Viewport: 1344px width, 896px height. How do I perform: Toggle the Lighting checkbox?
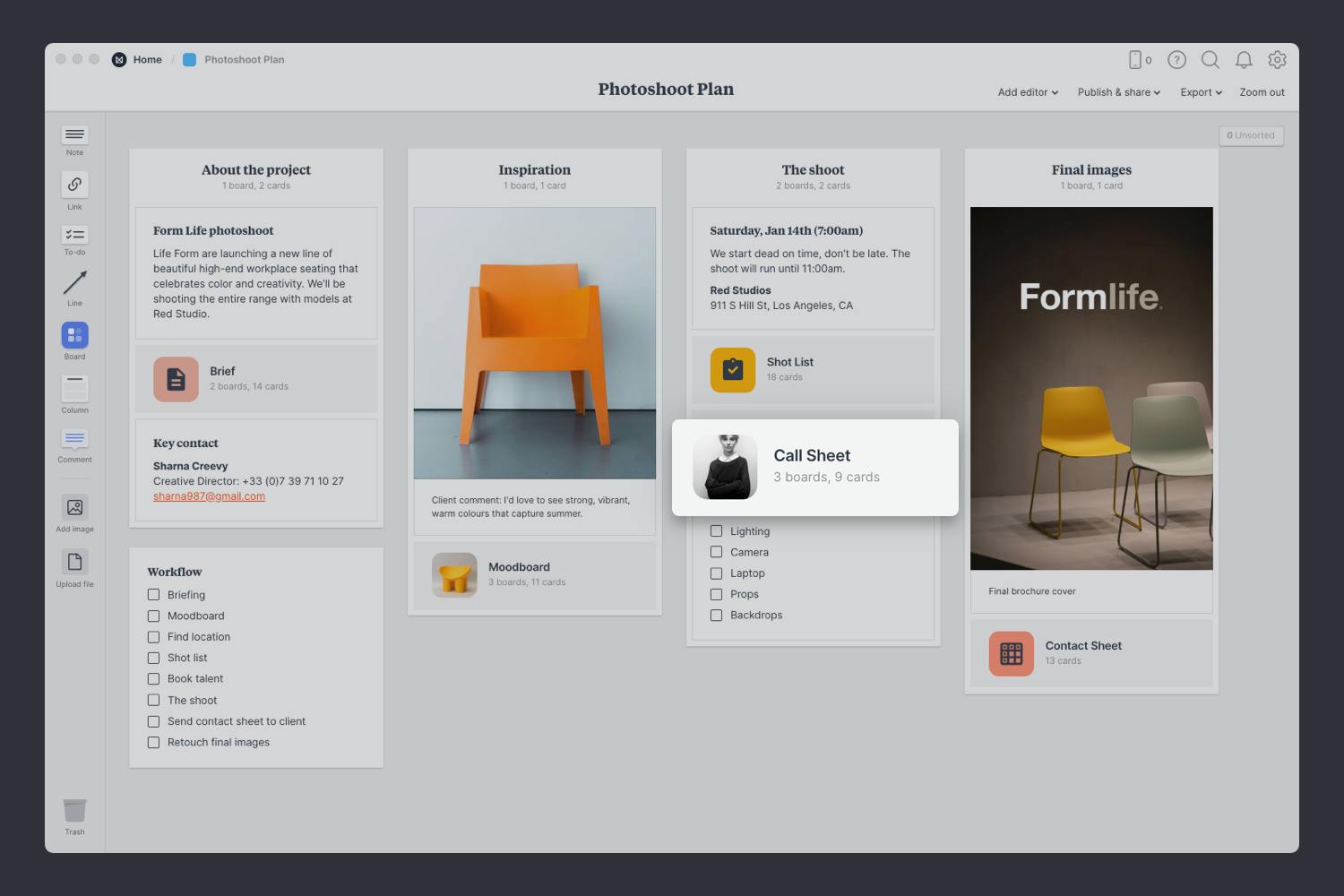pyautogui.click(x=716, y=531)
